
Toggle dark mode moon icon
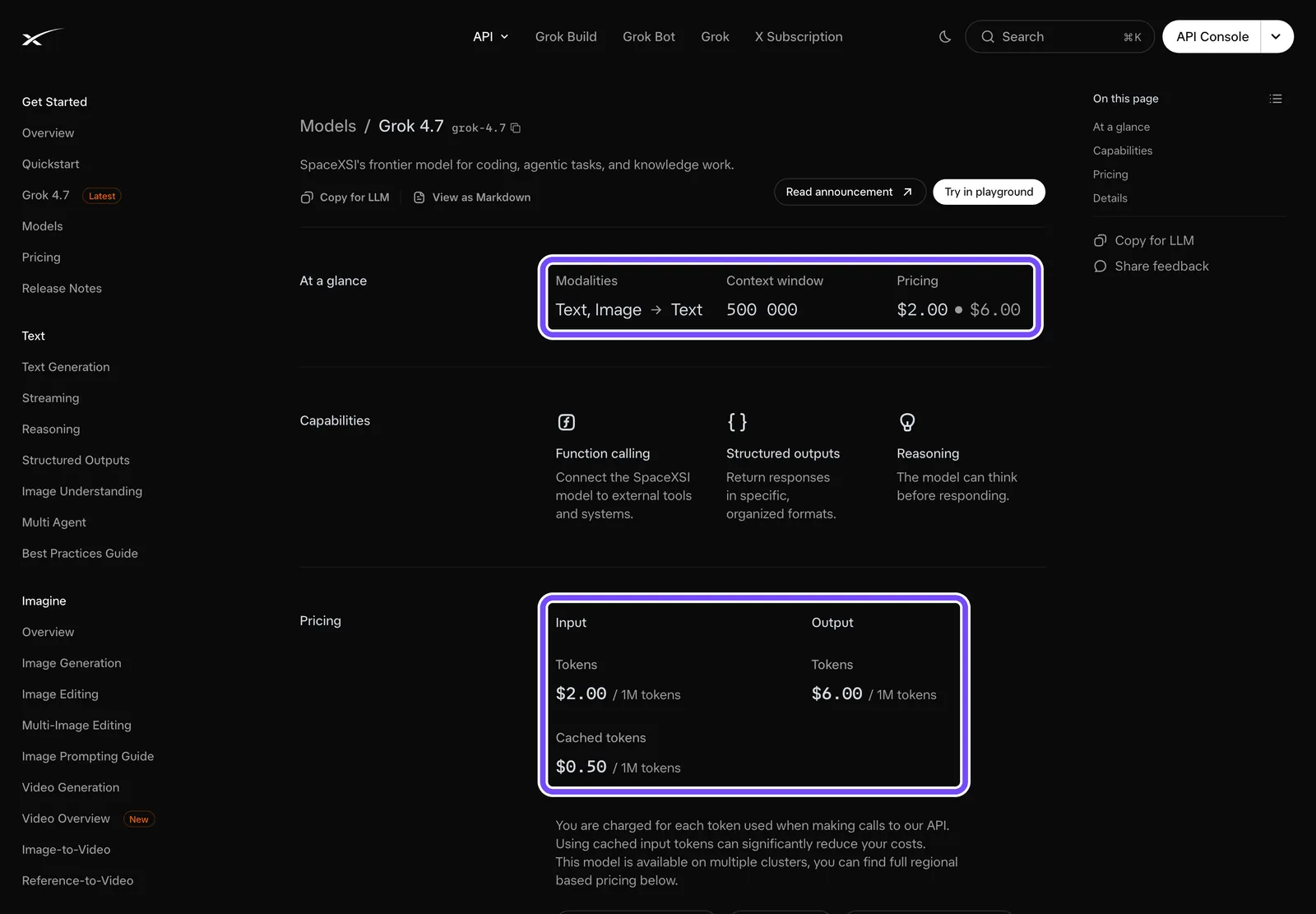[x=945, y=37]
